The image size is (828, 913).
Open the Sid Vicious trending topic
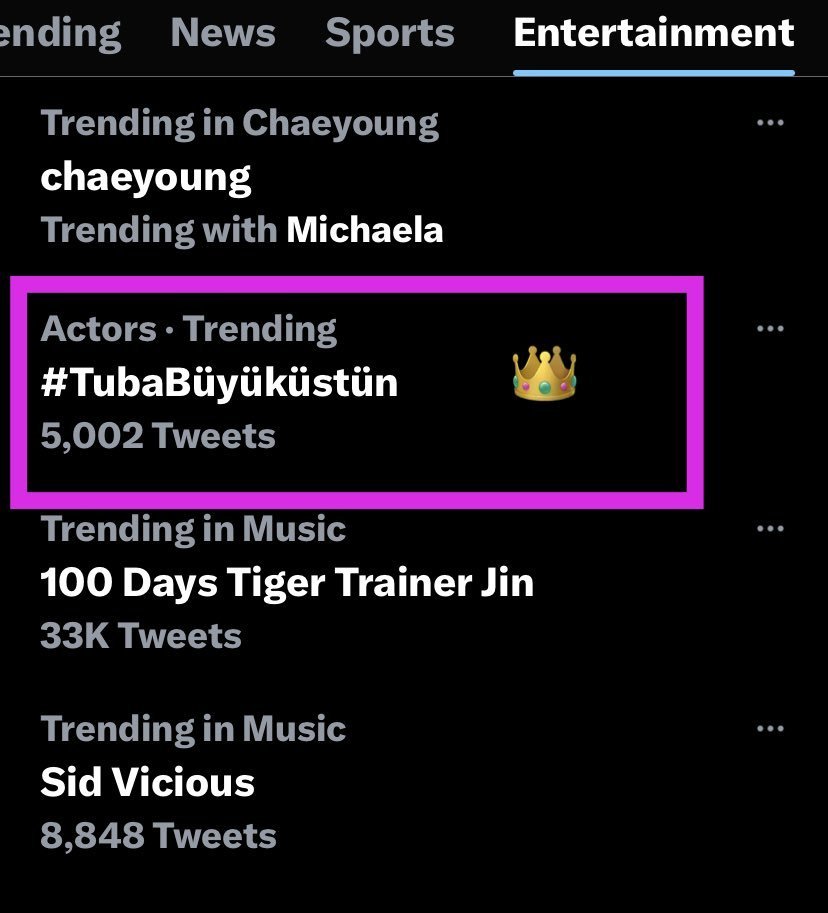coord(148,782)
